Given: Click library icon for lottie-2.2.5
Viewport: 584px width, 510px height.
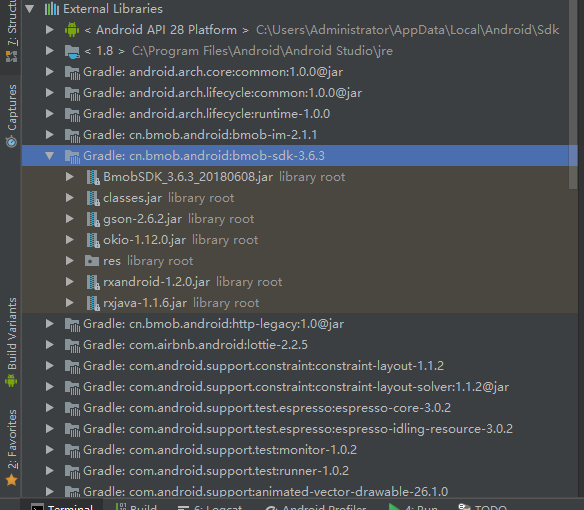Looking at the screenshot, I should pos(72,345).
